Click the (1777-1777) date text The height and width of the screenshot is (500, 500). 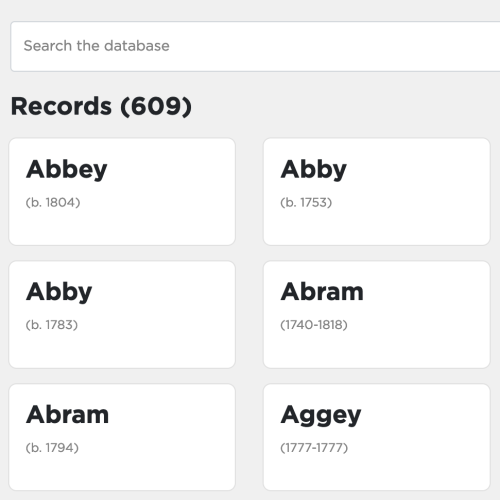click(314, 448)
